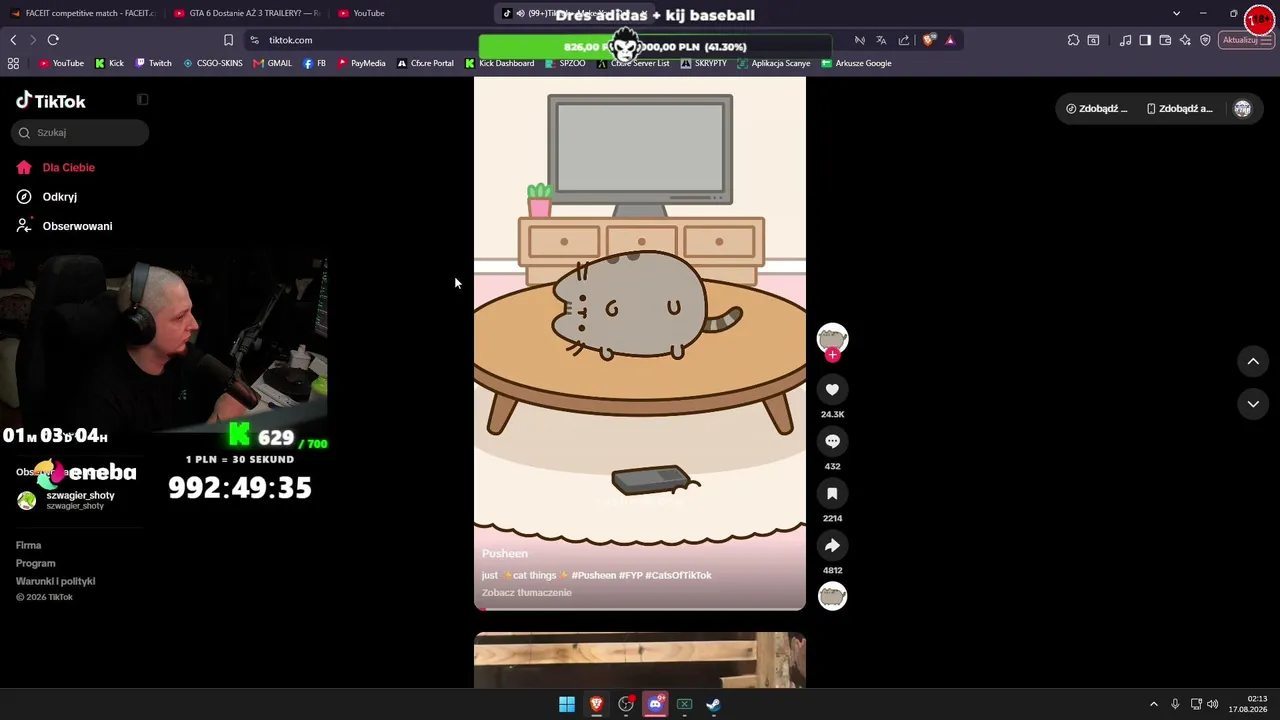1280x720 pixels.
Task: Open the browser apps grid icon
Action: [x=13, y=63]
